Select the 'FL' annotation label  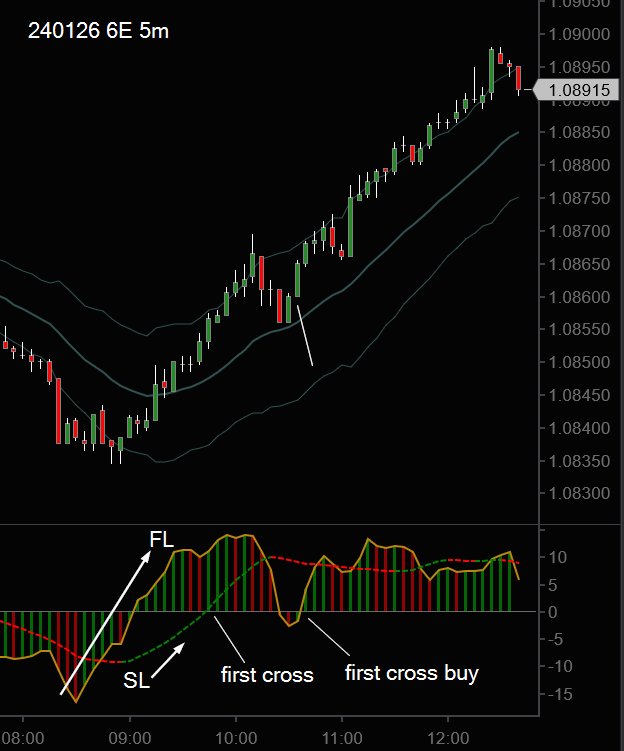pyautogui.click(x=161, y=540)
